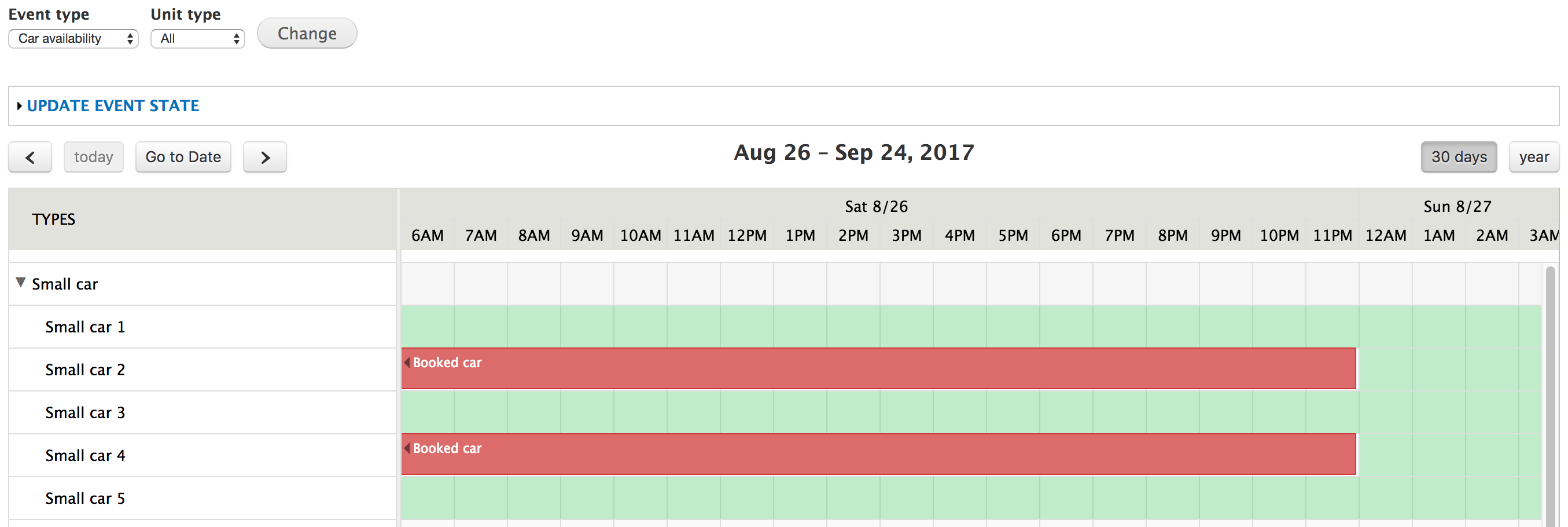1568x527 pixels.
Task: Open the Event type dropdown
Action: tap(73, 38)
